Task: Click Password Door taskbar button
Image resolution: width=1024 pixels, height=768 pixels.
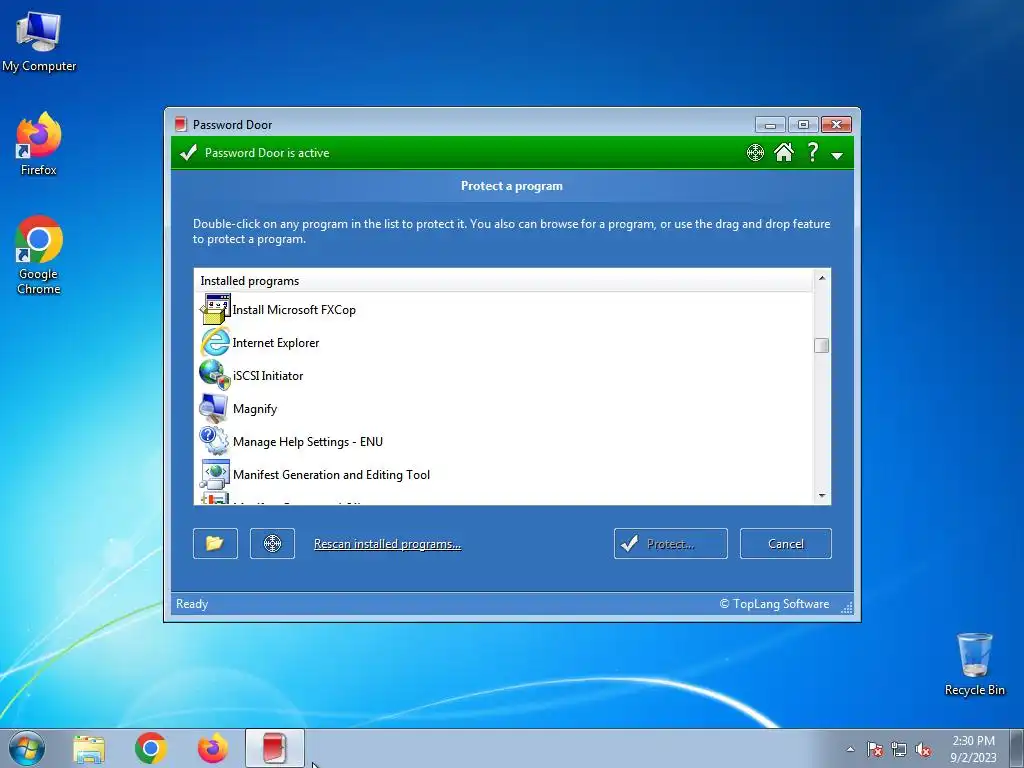Action: [275, 748]
